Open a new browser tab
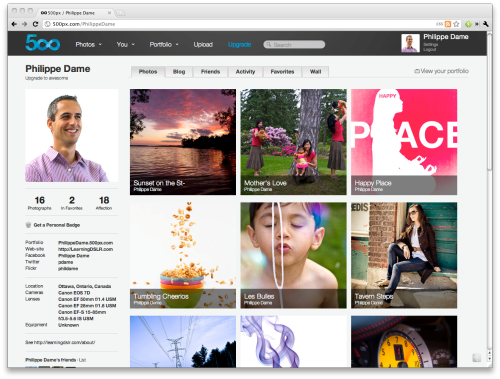 (x=120, y=13)
